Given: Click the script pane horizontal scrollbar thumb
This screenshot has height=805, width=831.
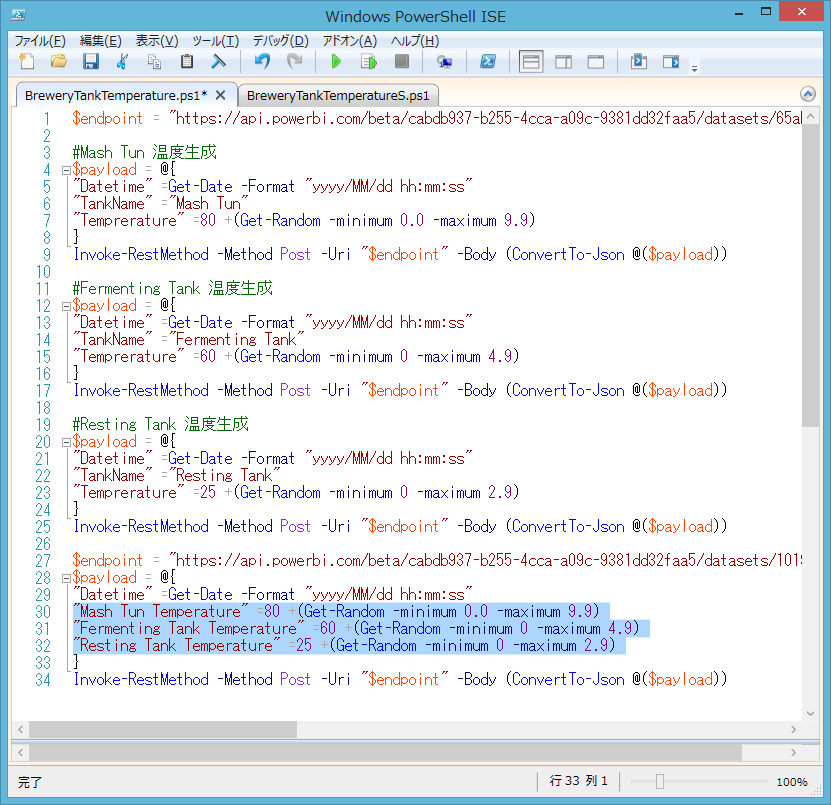Looking at the screenshot, I should coord(163,729).
